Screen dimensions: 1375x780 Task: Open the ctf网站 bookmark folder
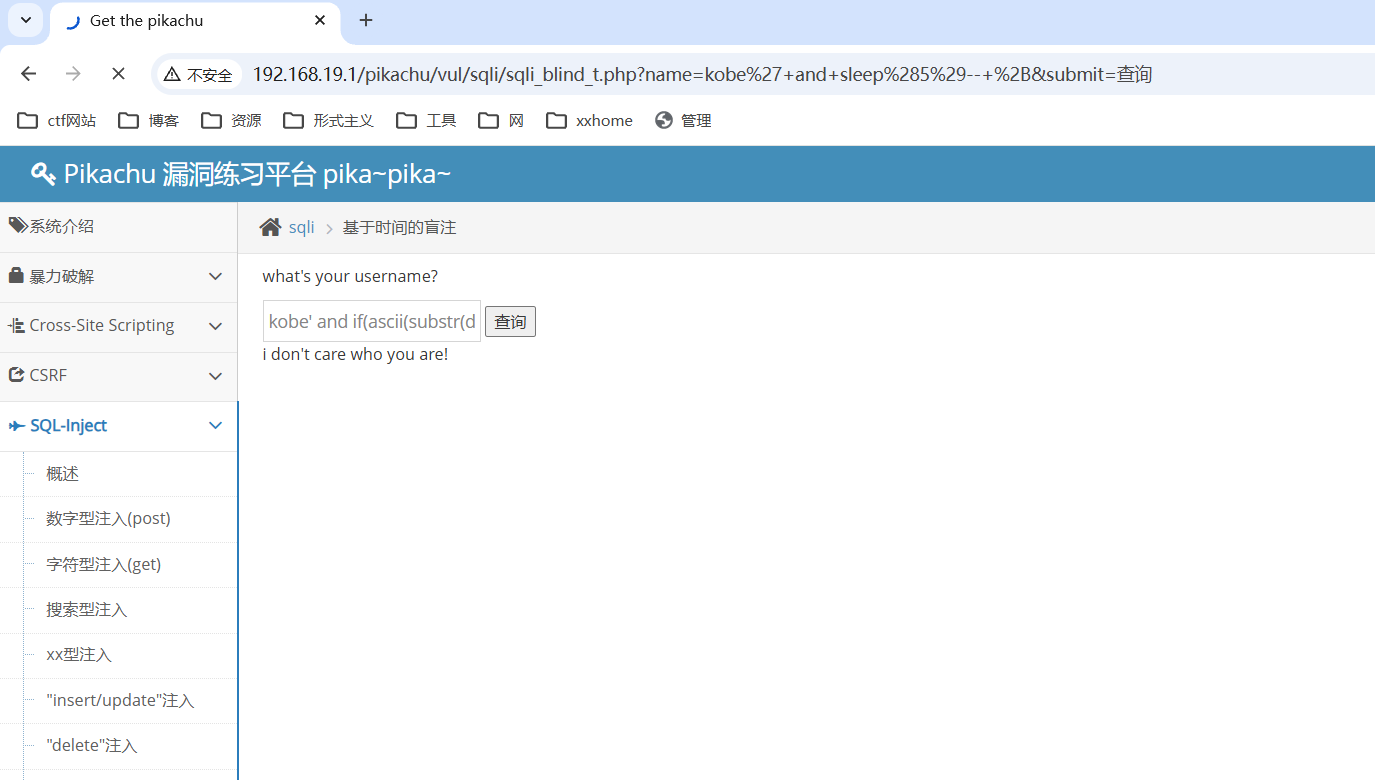point(57,121)
